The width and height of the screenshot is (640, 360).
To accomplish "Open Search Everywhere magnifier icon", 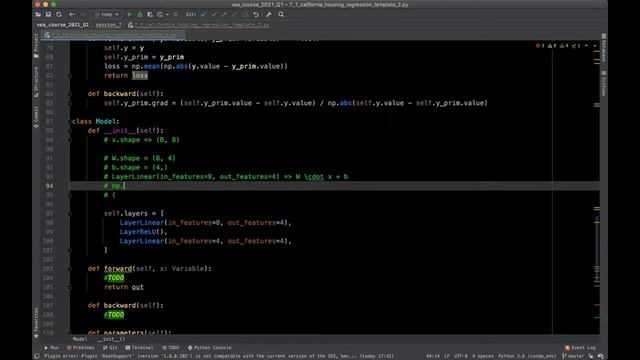I will tap(281, 14).
